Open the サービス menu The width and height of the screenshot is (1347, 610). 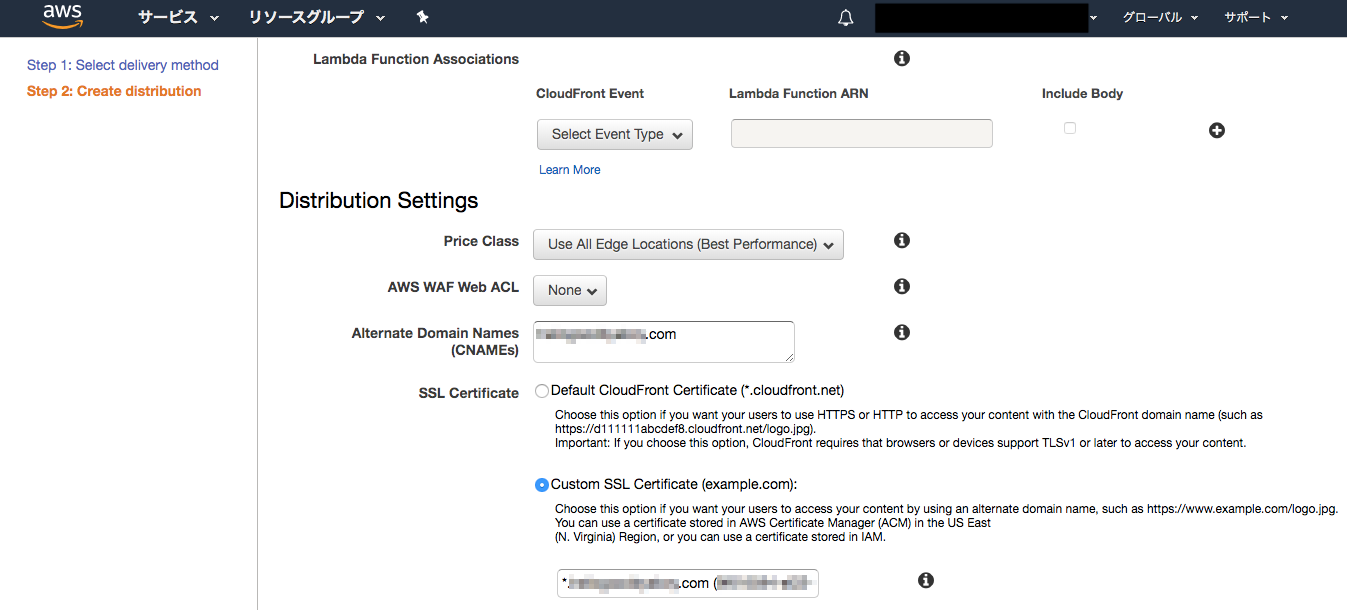pos(178,17)
